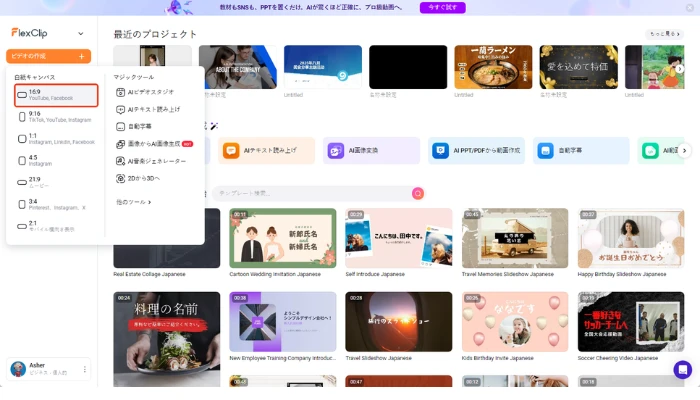Advance recent projects with right arrow
The width and height of the screenshot is (700, 400).
pos(679,69)
